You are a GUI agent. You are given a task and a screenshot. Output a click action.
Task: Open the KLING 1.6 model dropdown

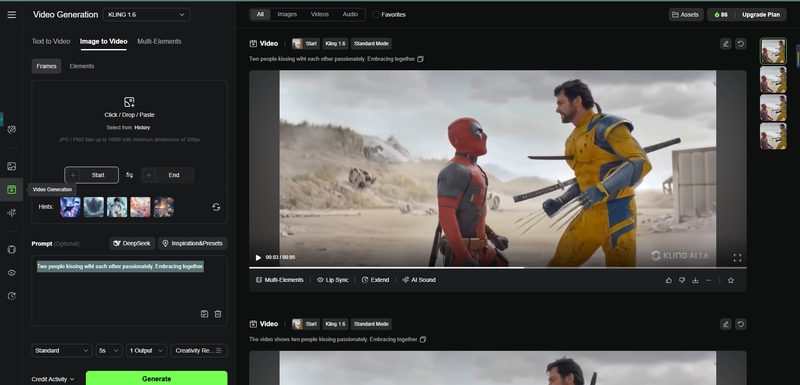coord(146,15)
